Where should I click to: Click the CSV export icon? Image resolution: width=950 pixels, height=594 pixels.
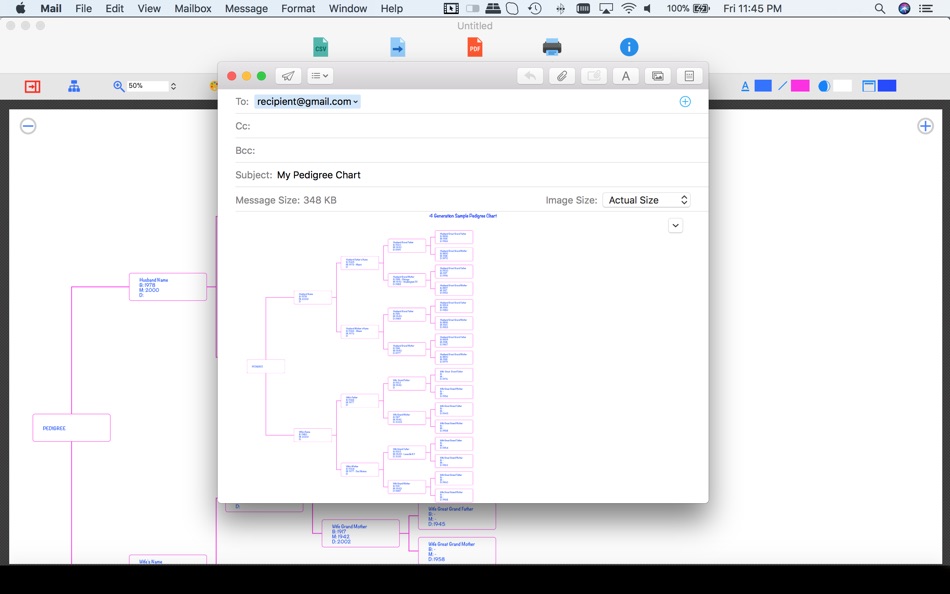[320, 47]
